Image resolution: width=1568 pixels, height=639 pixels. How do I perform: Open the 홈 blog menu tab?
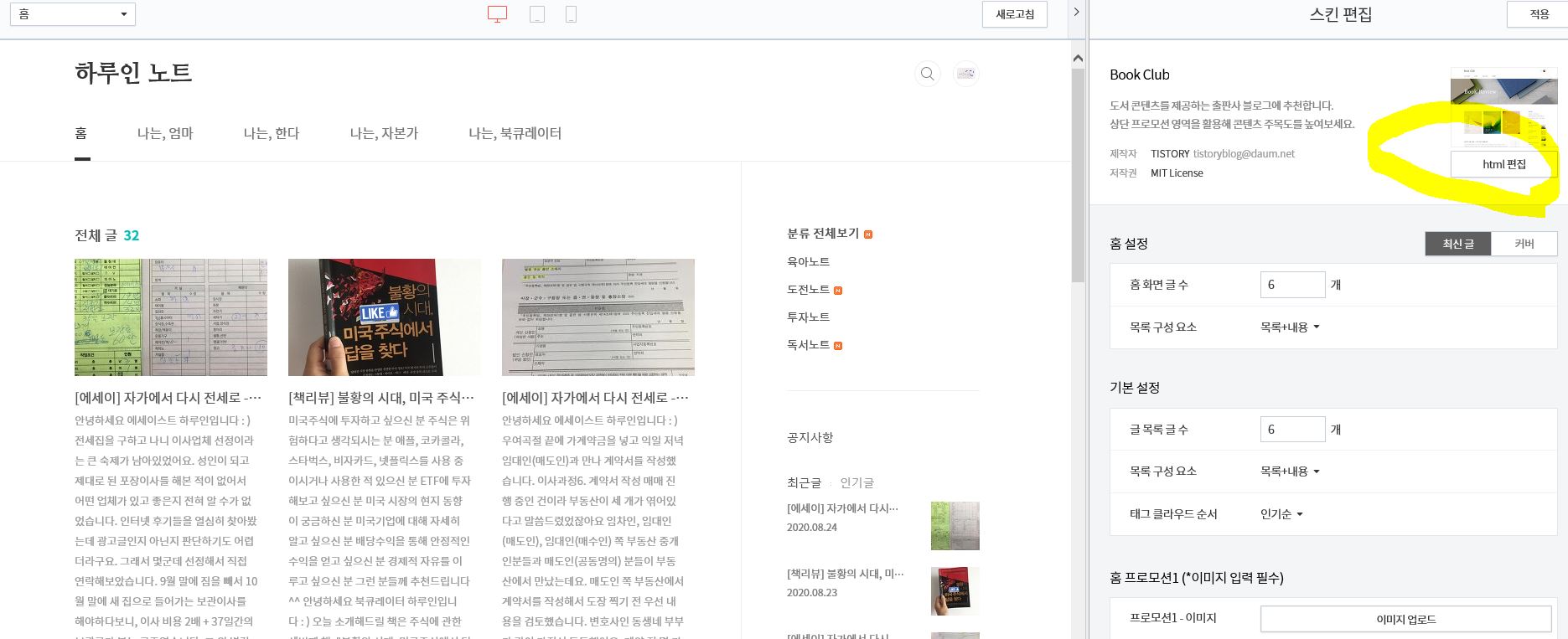(81, 134)
